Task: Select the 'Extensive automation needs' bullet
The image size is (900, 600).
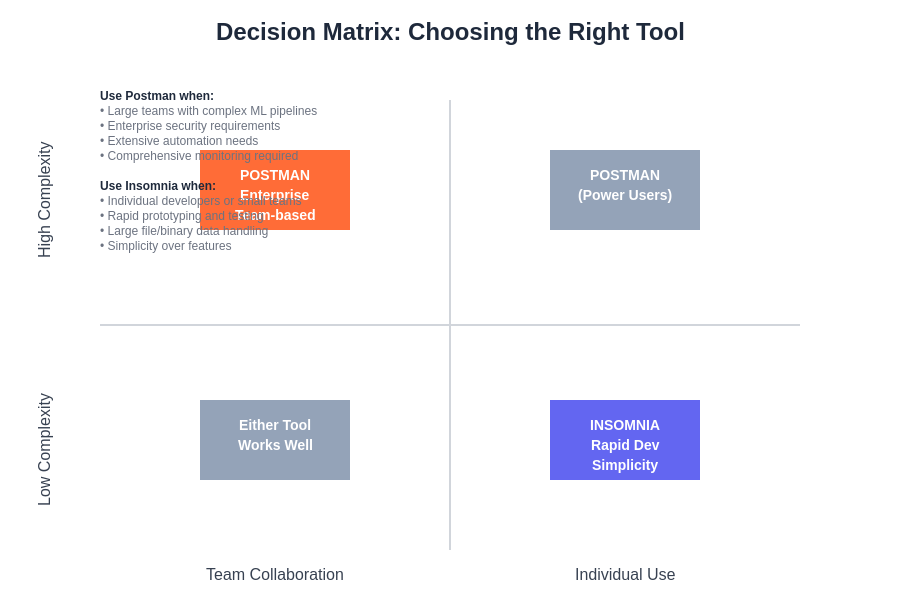Action: pos(181,141)
